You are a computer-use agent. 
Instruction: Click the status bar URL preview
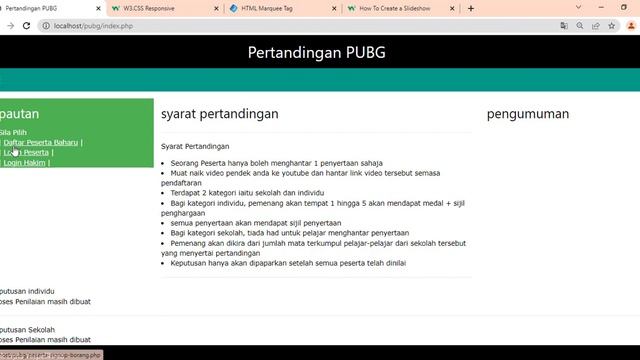click(51, 355)
